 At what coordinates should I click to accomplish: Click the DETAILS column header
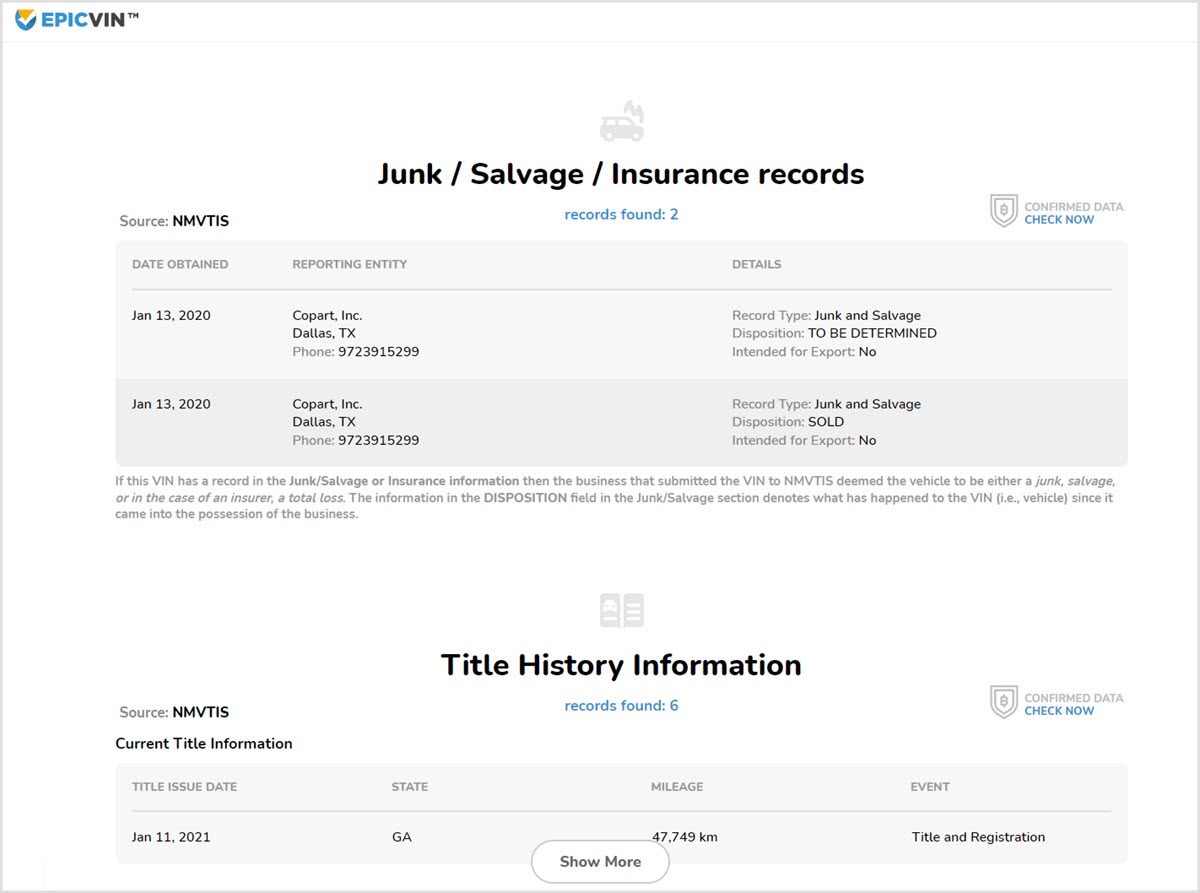(x=757, y=264)
